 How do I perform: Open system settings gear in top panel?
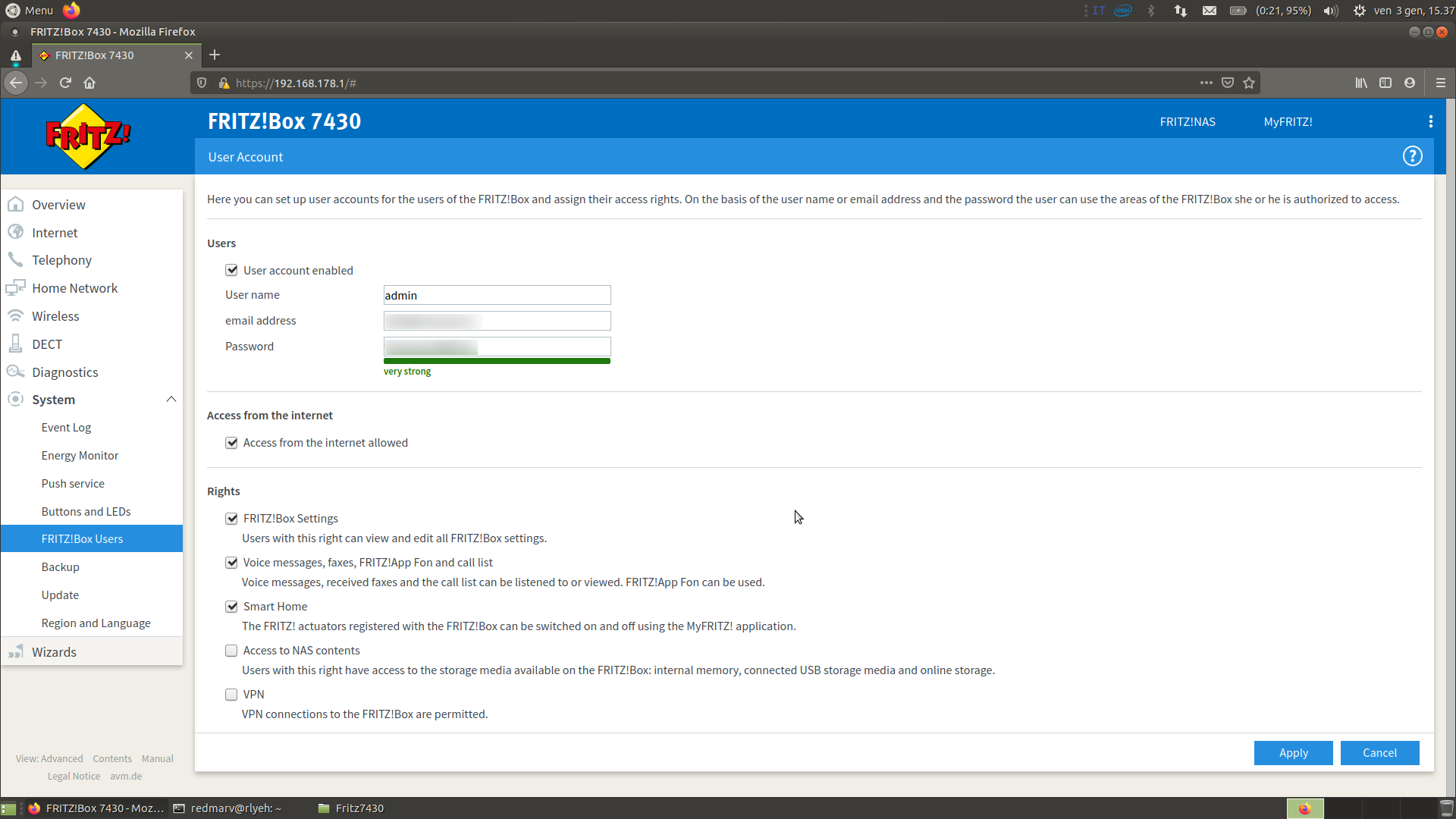(1359, 11)
